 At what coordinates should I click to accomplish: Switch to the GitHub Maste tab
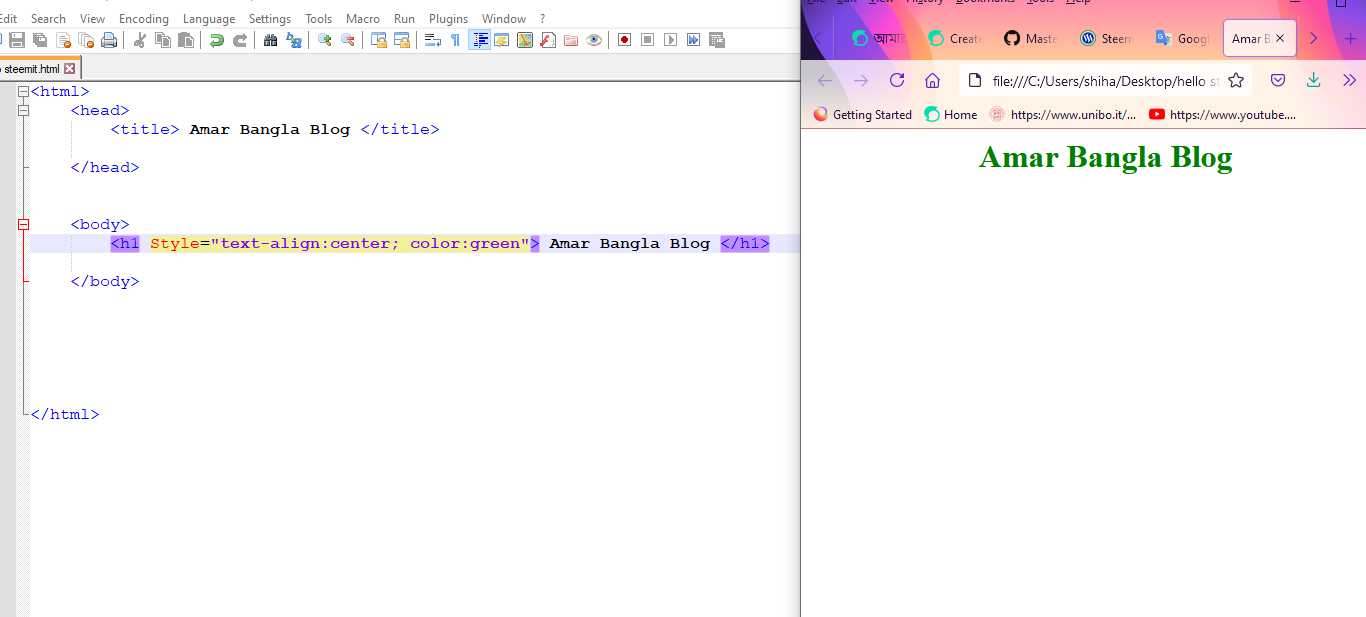pos(1032,38)
